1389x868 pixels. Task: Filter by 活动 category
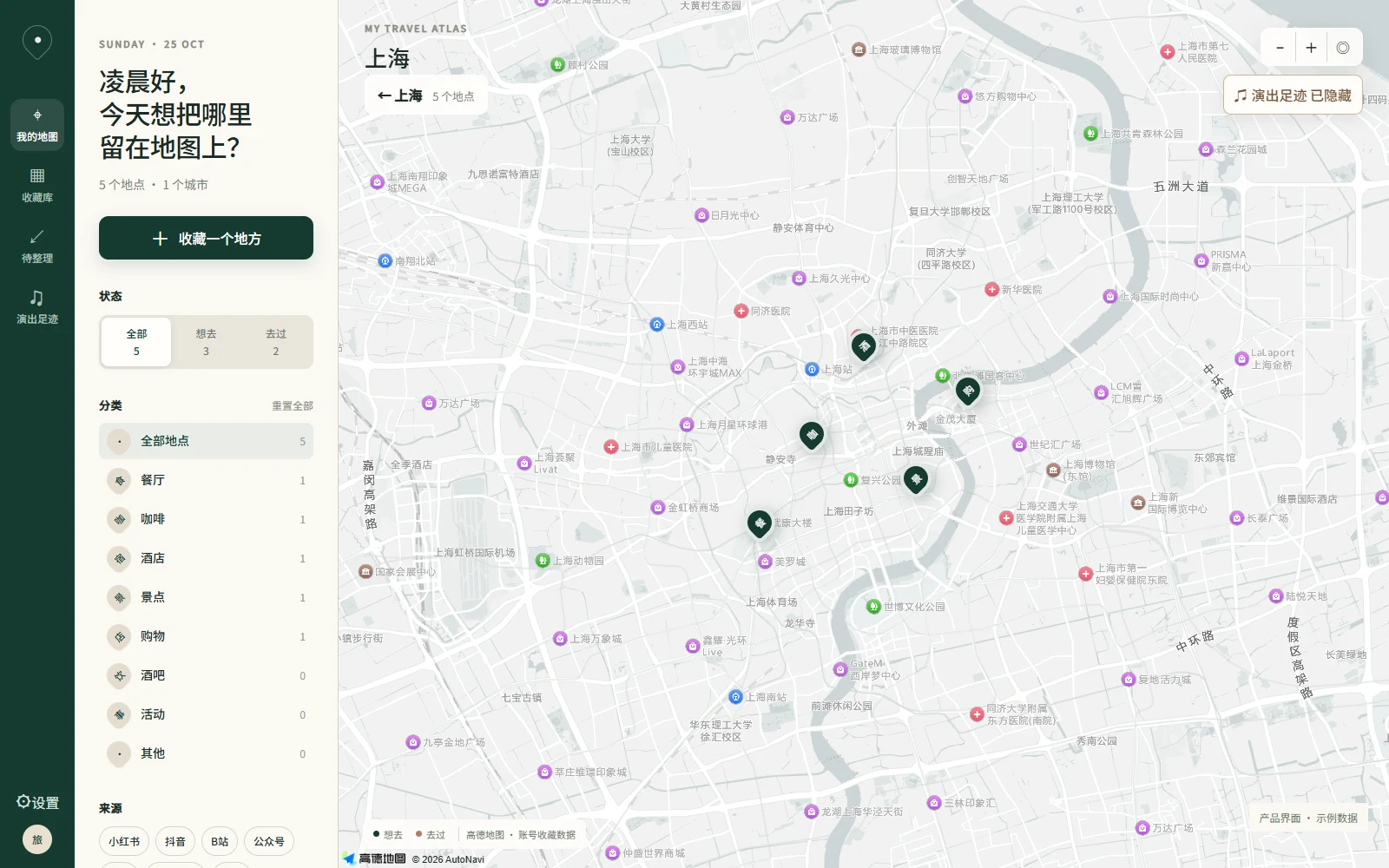pos(206,714)
